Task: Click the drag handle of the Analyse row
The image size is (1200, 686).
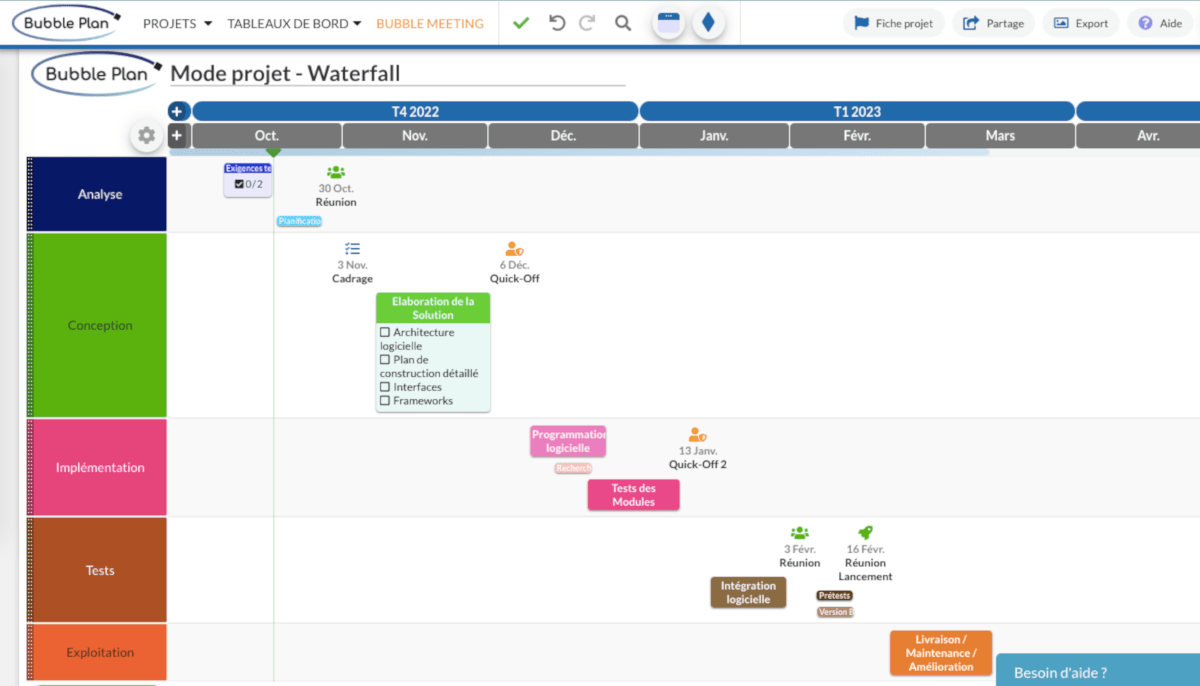Action: point(30,194)
